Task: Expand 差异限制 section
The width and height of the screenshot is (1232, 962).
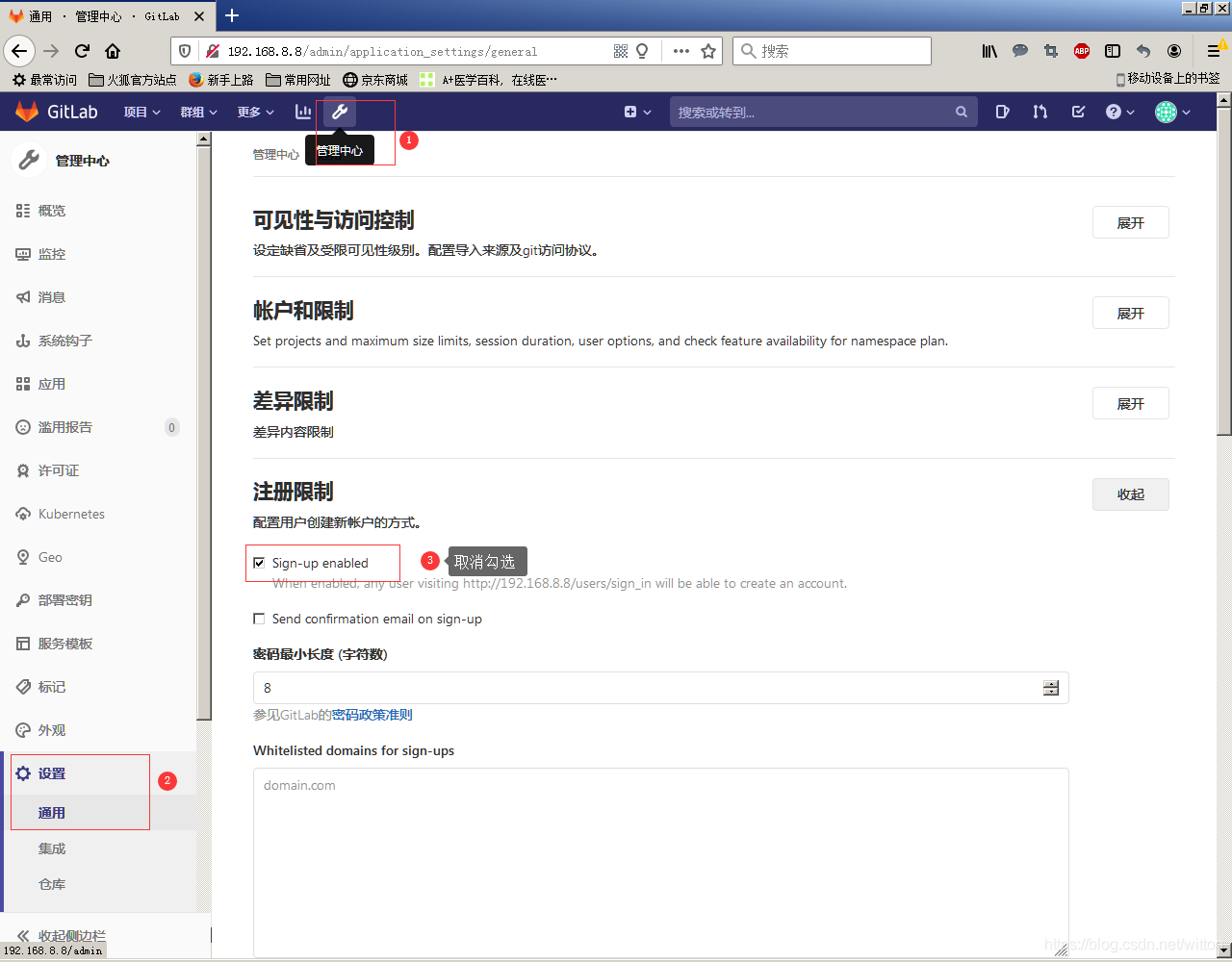Action: pyautogui.click(x=1131, y=403)
